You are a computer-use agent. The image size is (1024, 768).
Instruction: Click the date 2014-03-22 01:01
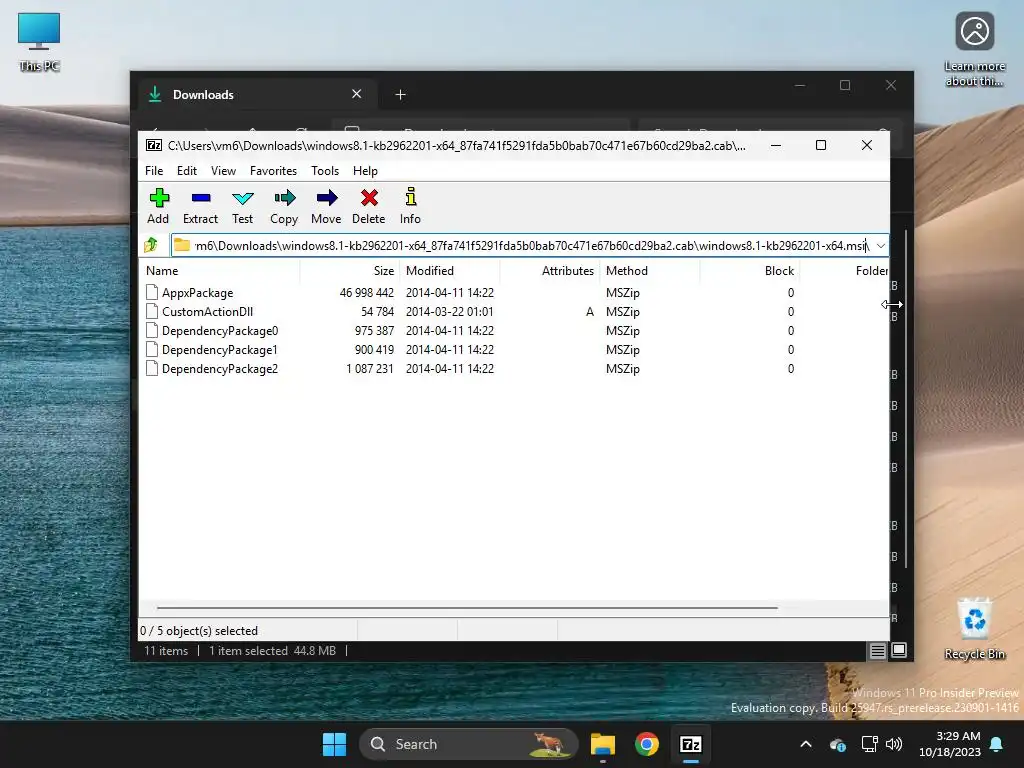point(450,312)
